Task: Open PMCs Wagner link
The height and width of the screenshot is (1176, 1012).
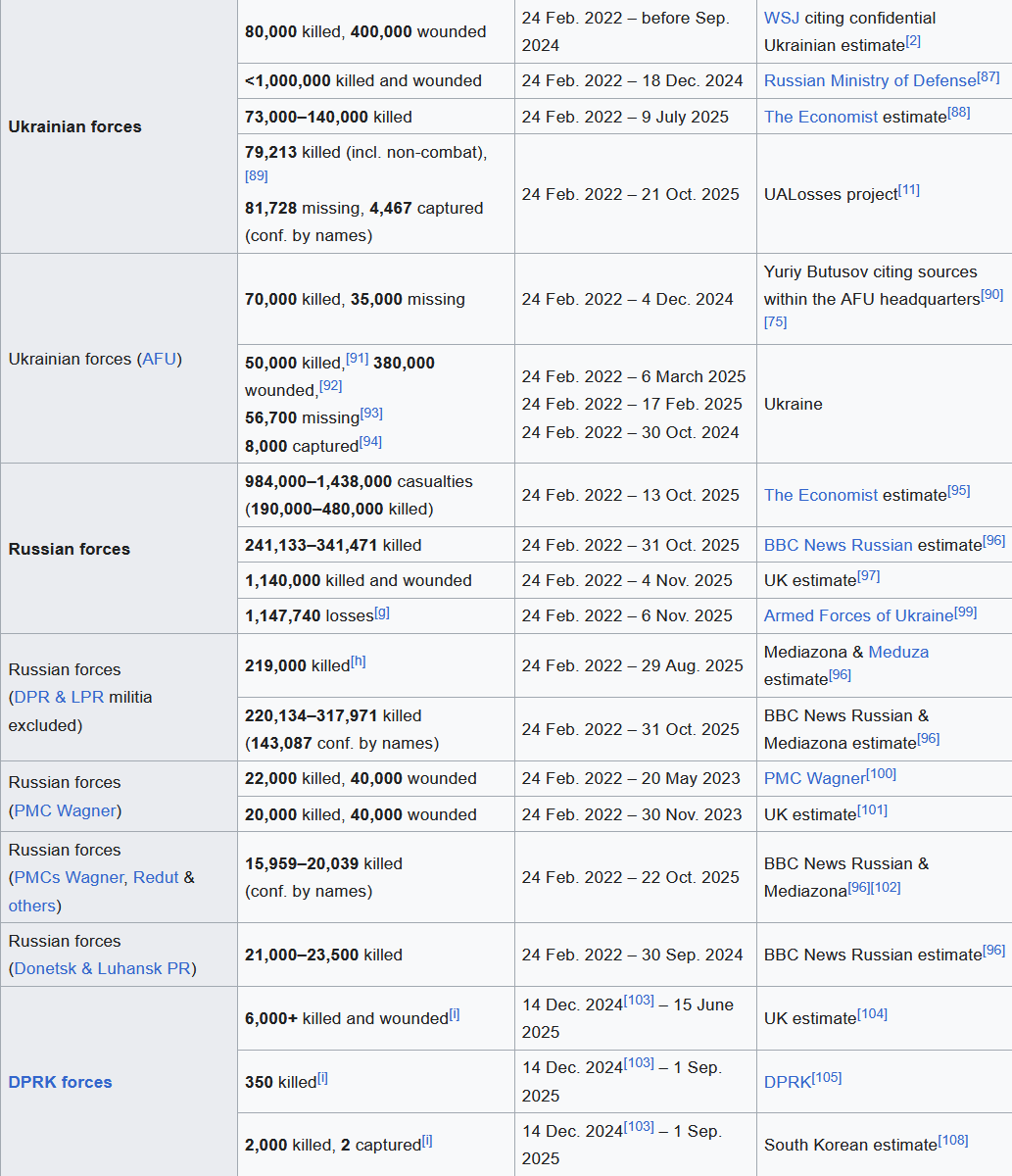Action: click(x=69, y=877)
